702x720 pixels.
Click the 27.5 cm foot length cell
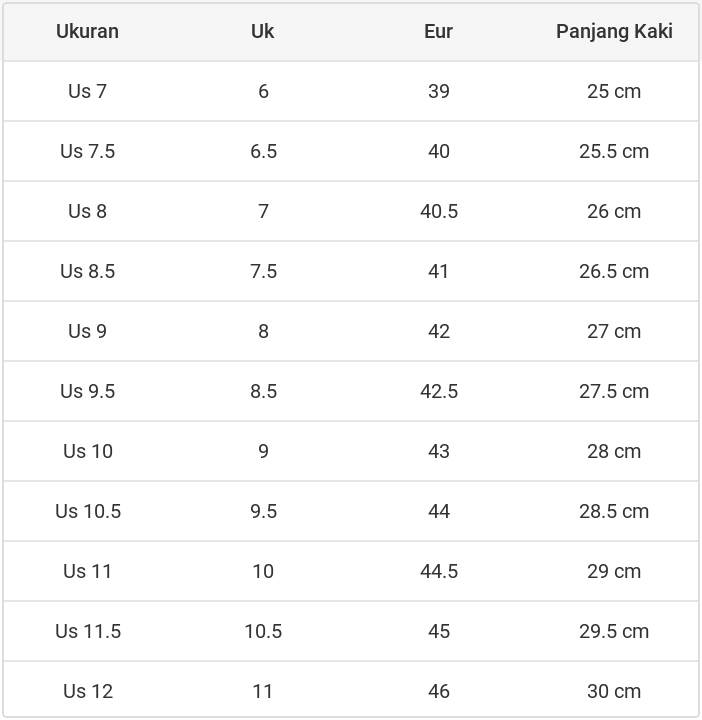[614, 391]
